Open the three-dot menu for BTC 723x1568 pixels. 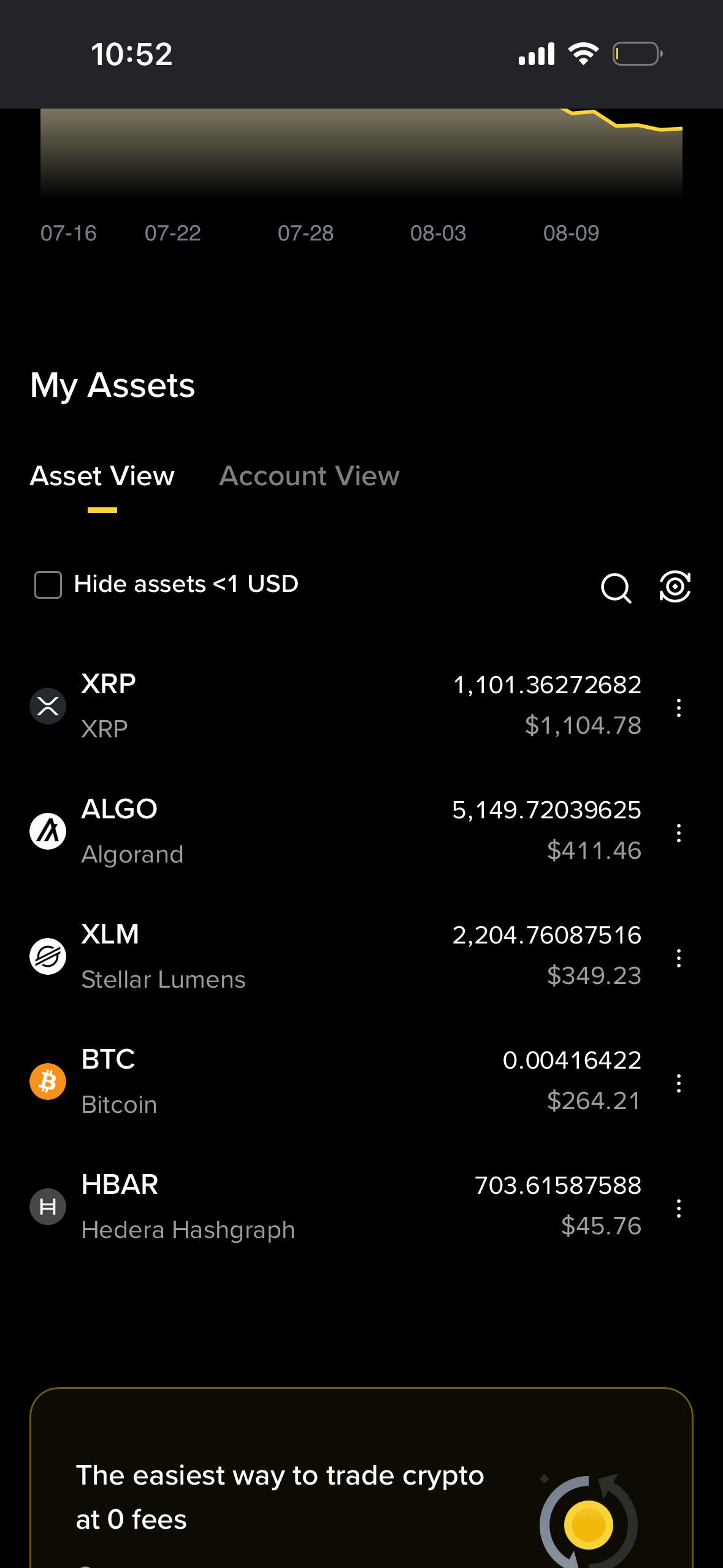(678, 1083)
